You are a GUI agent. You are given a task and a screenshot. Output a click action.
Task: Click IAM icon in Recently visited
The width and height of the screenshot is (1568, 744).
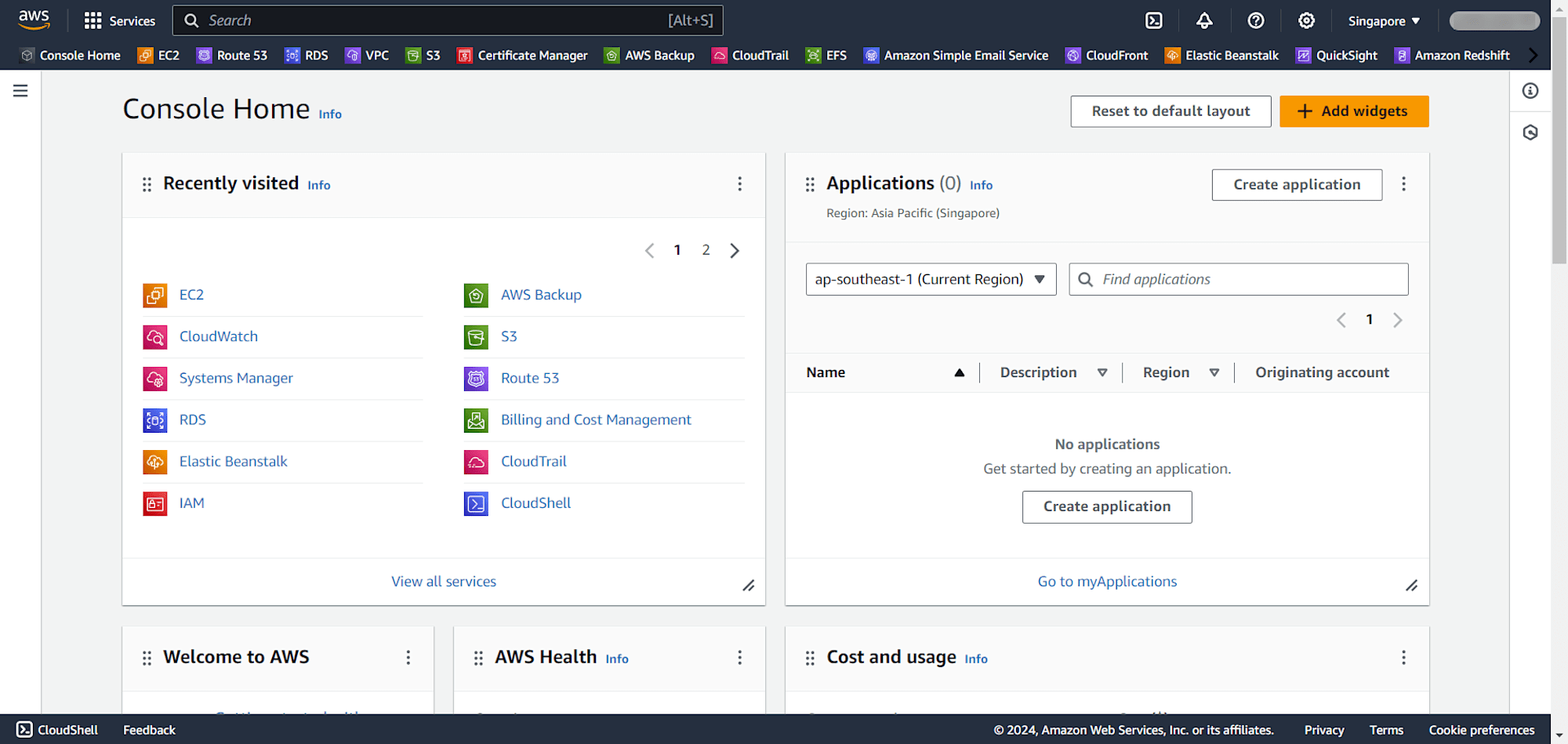(155, 503)
